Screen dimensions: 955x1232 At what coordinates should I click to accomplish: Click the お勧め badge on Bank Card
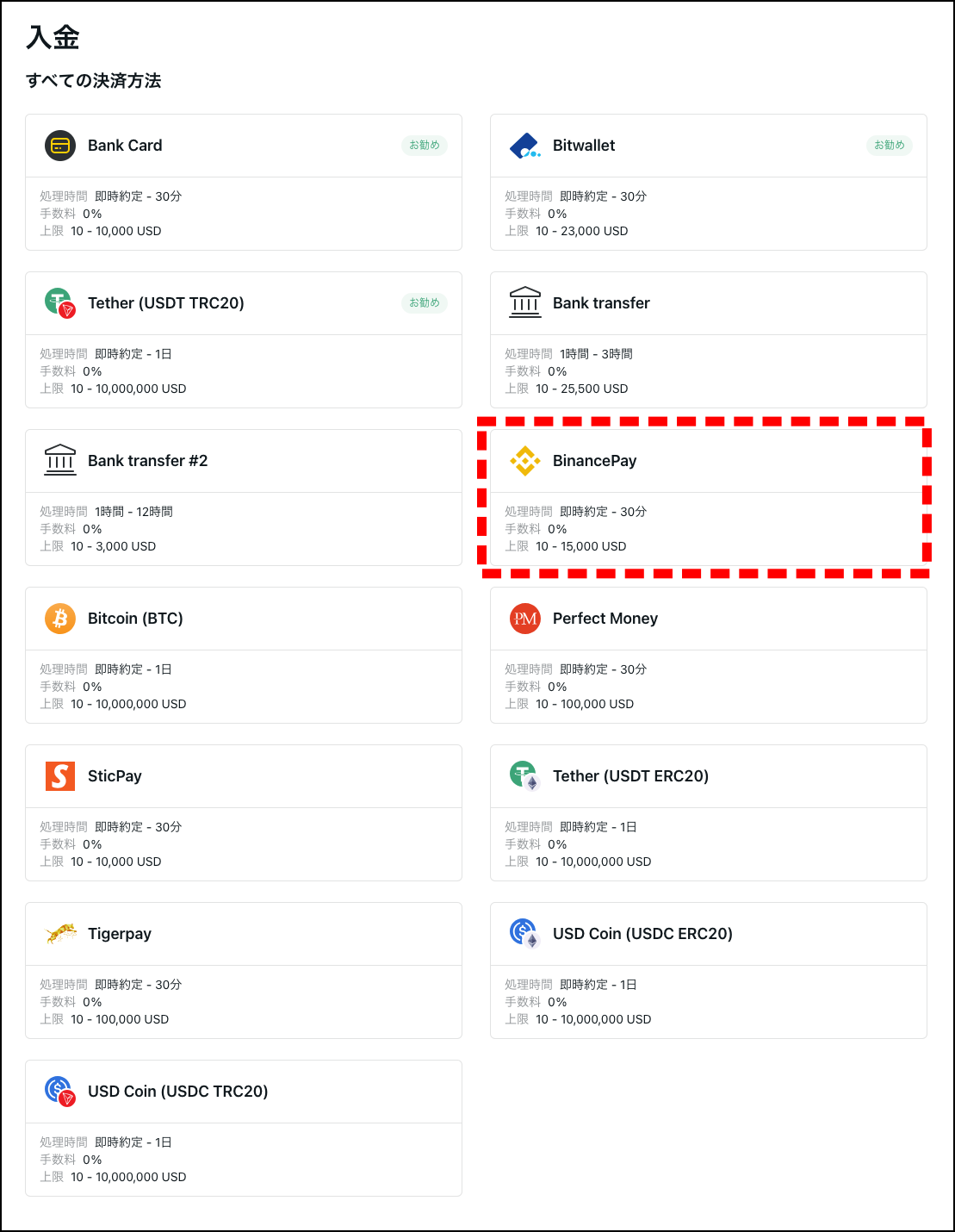click(425, 146)
